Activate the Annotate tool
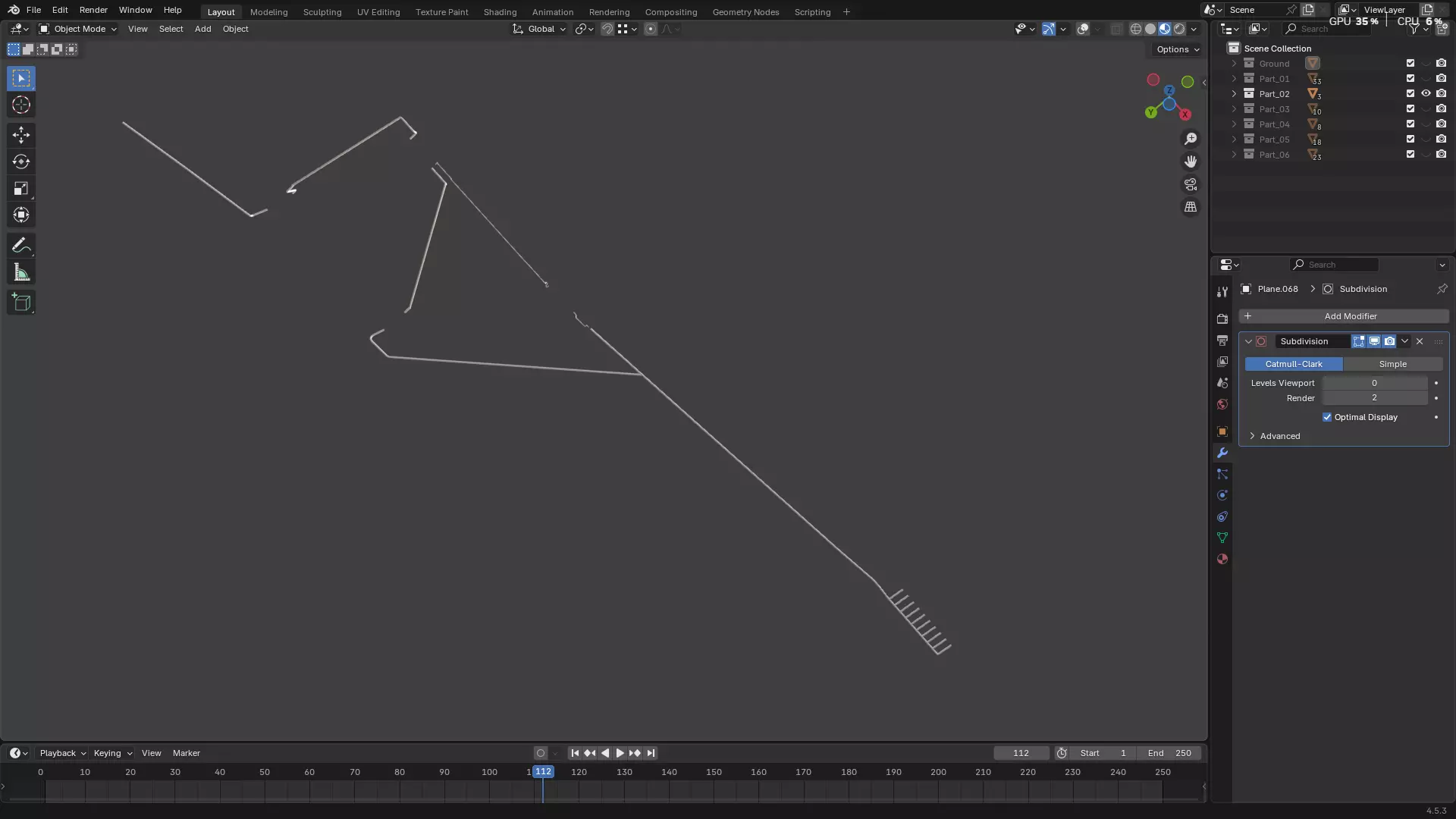 point(21,245)
